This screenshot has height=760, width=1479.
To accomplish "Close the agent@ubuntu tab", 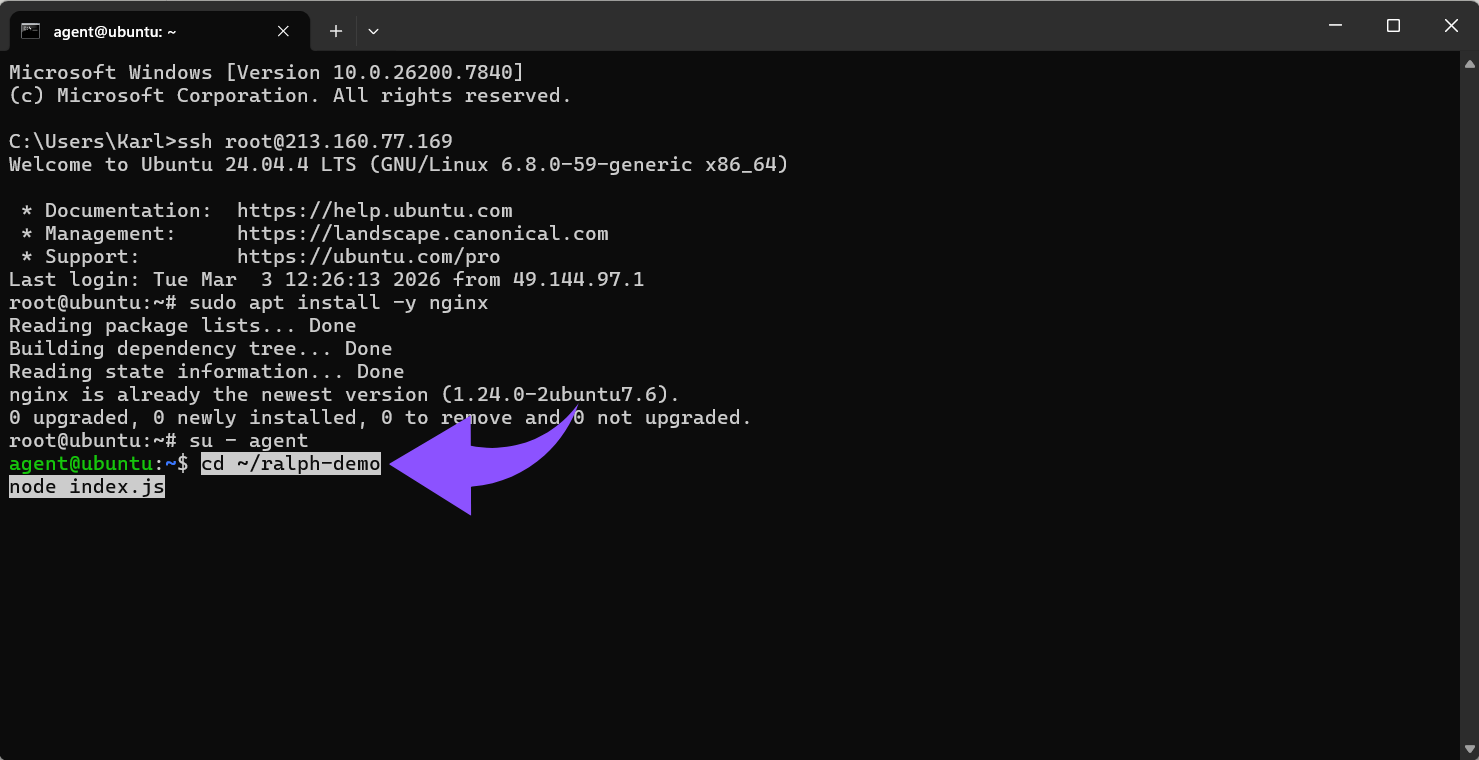I will [282, 30].
